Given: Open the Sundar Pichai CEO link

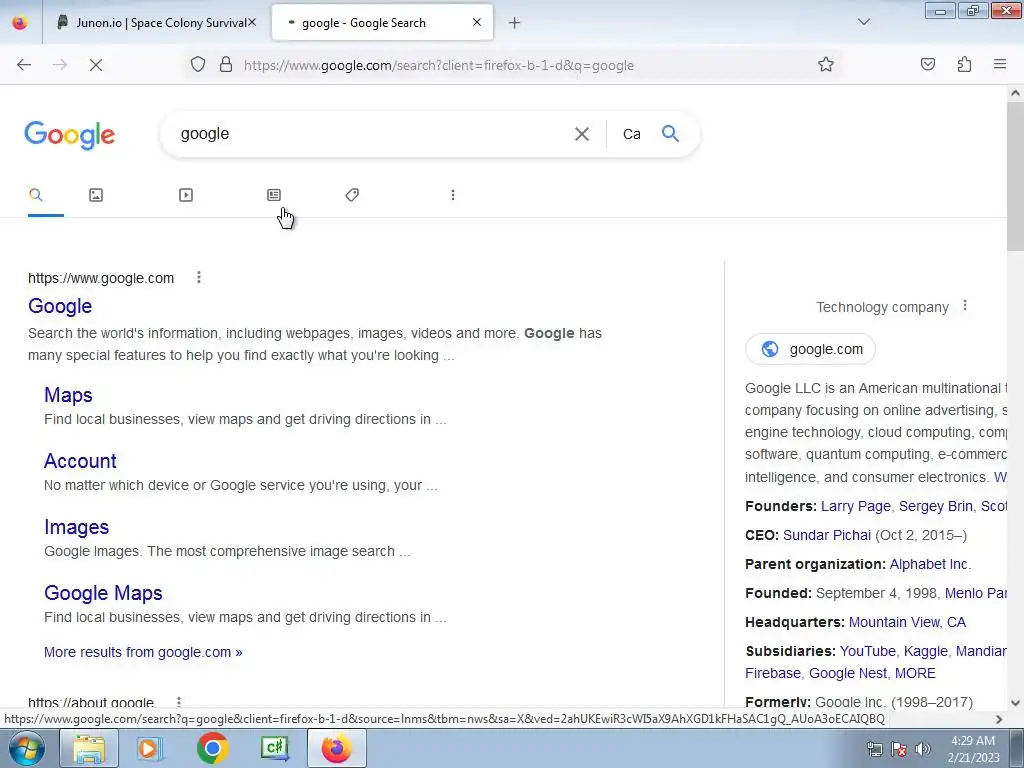Looking at the screenshot, I should pyautogui.click(x=827, y=535).
